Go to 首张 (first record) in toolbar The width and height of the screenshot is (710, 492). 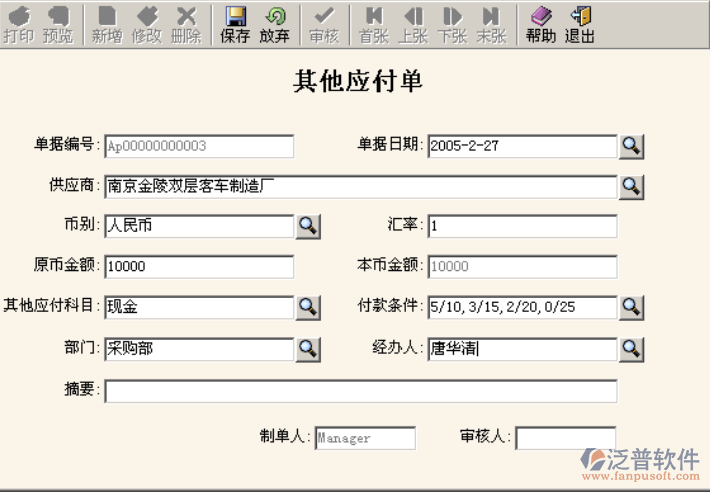pyautogui.click(x=374, y=25)
